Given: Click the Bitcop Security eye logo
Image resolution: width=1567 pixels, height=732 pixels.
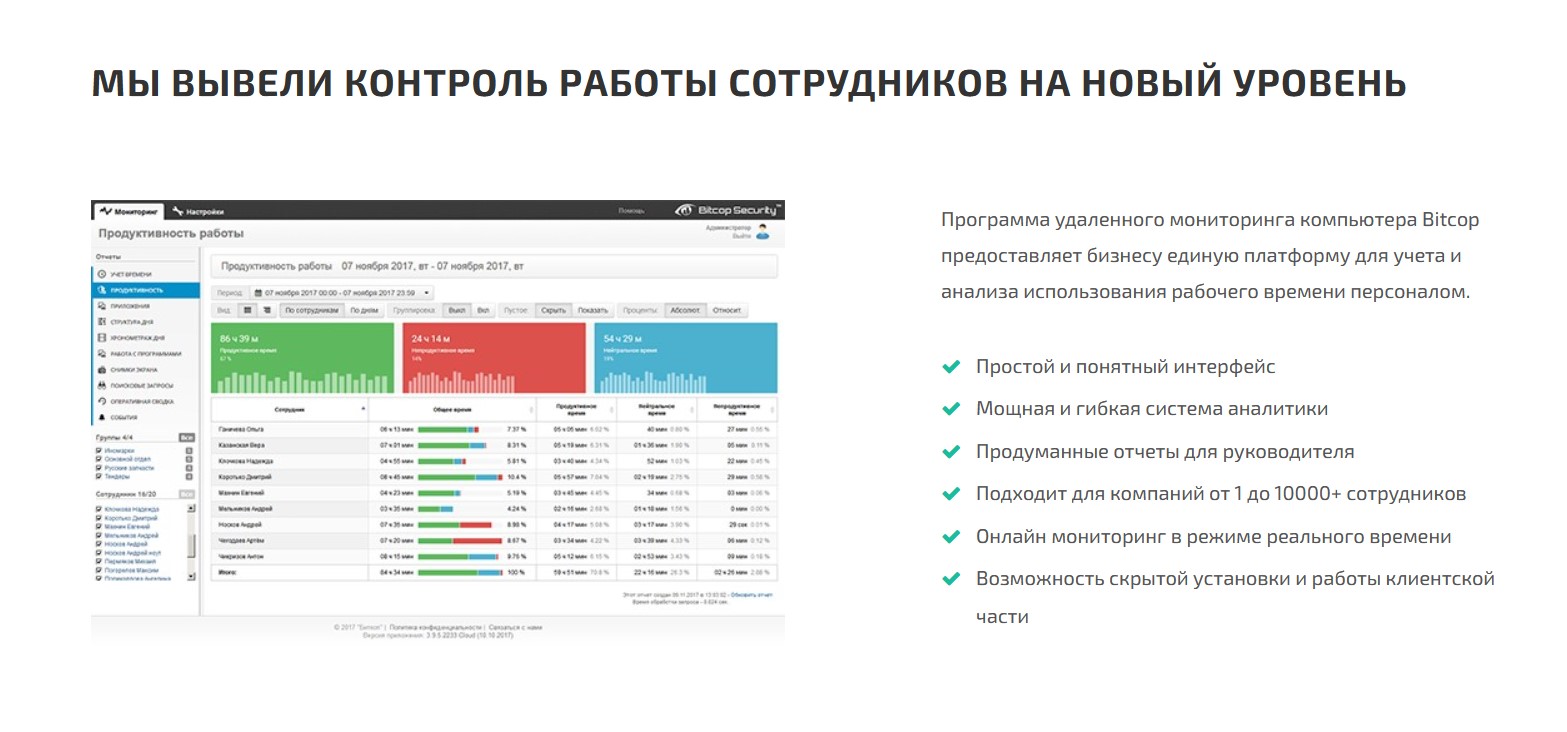Looking at the screenshot, I should (684, 211).
